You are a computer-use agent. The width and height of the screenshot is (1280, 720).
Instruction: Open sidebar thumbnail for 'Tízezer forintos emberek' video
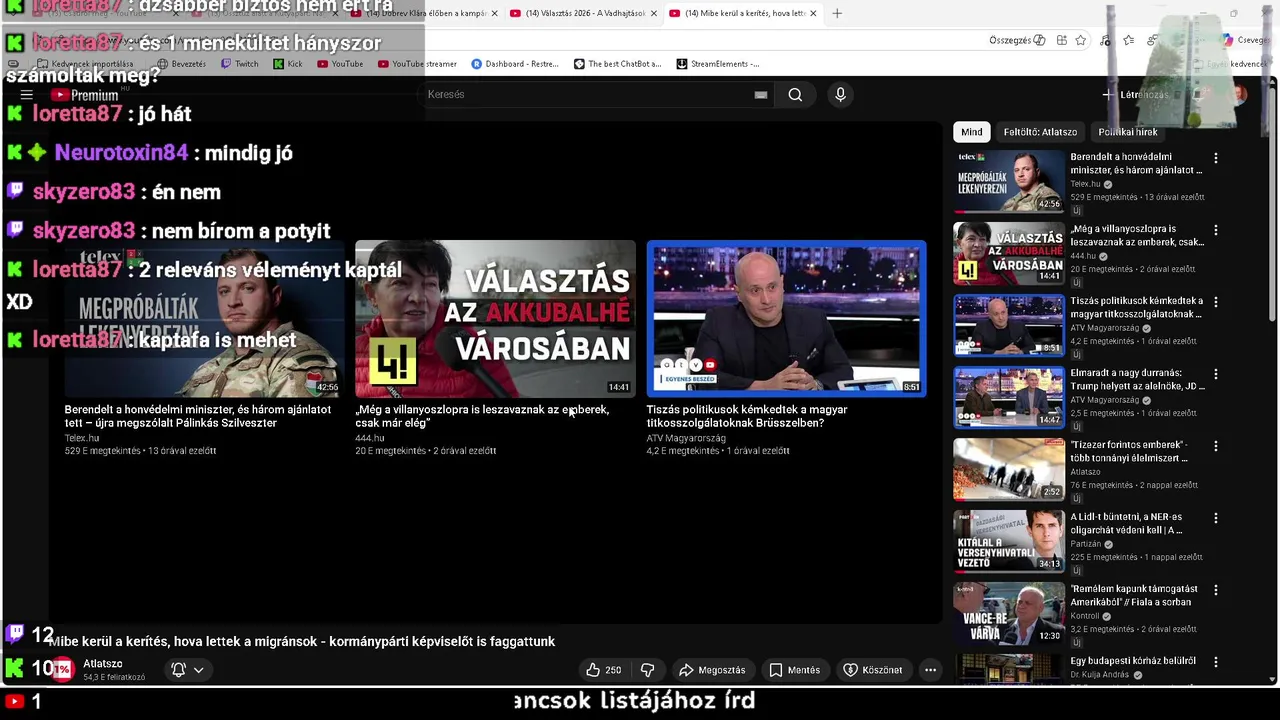pos(1009,468)
